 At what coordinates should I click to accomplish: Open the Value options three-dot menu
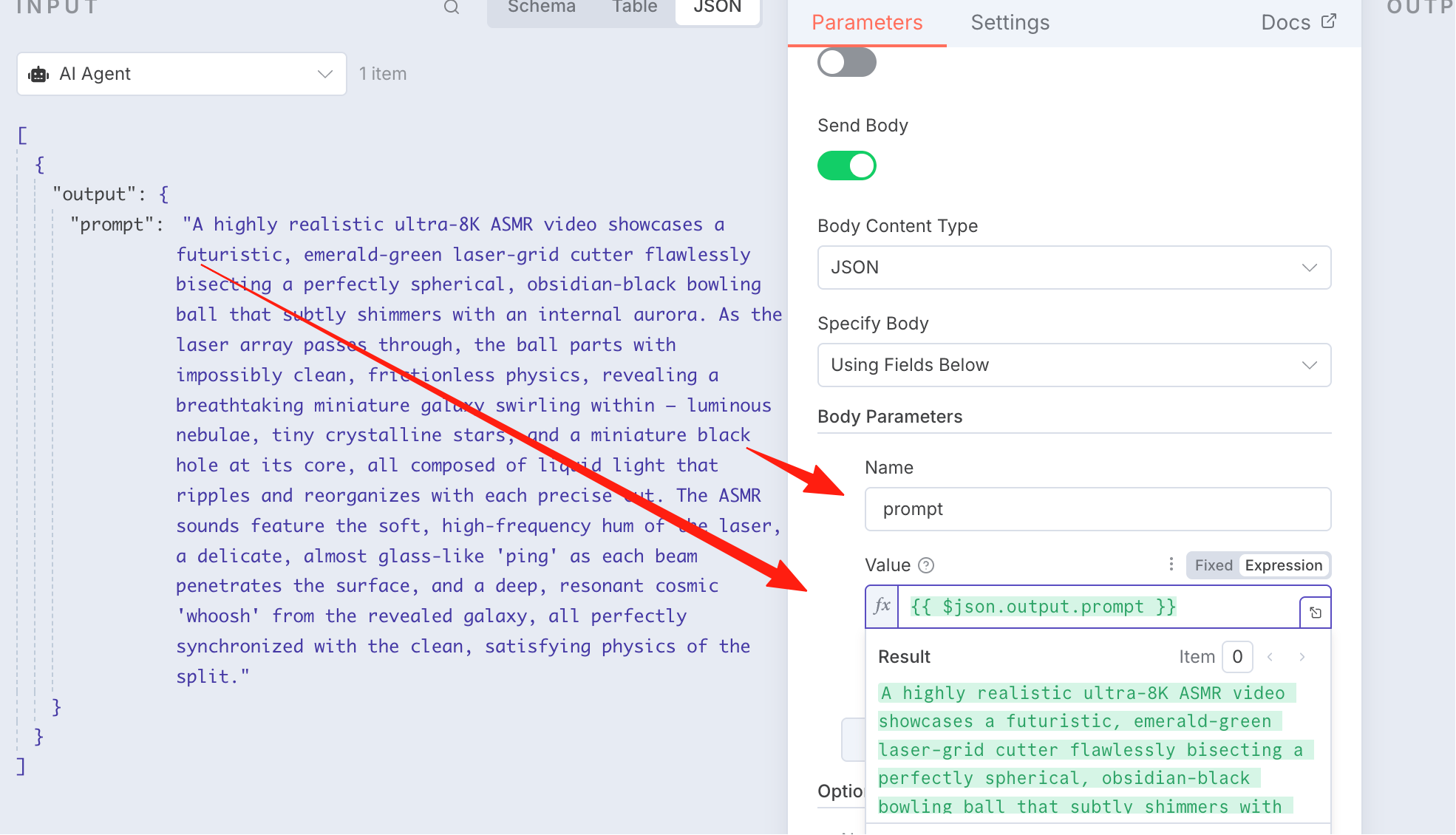(x=1171, y=565)
